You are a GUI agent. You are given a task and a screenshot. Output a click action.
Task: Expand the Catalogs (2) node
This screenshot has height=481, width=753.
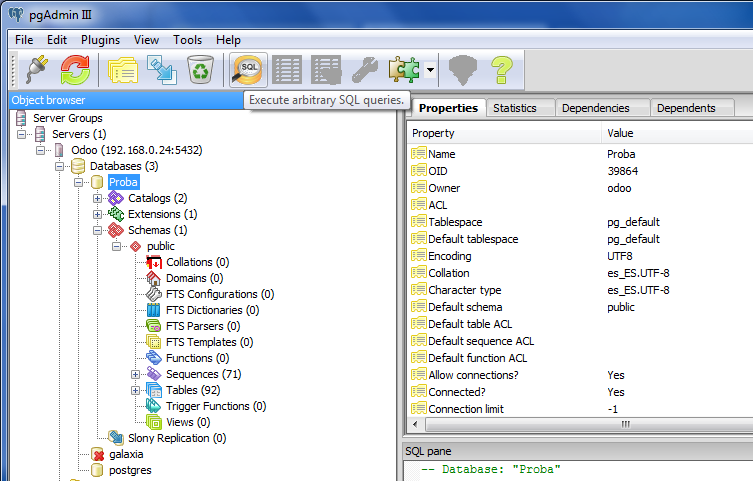[97, 198]
